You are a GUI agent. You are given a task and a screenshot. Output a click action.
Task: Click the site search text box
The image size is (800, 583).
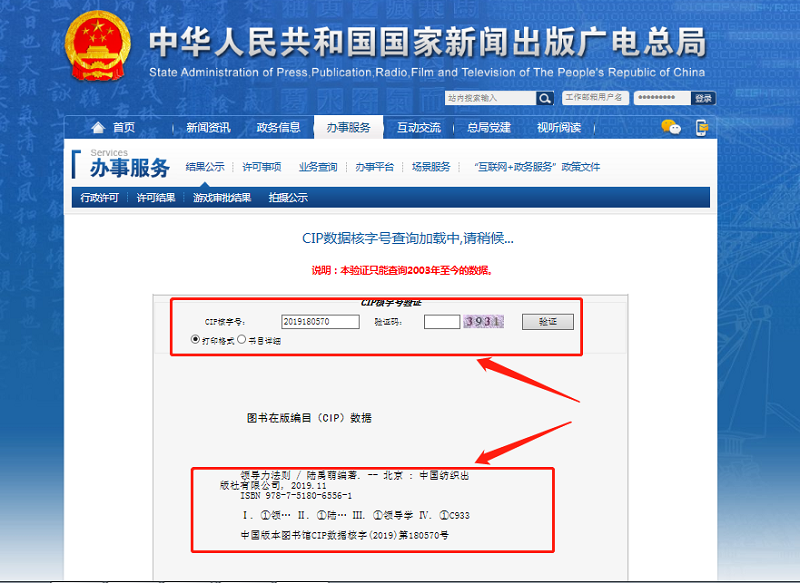[x=490, y=98]
